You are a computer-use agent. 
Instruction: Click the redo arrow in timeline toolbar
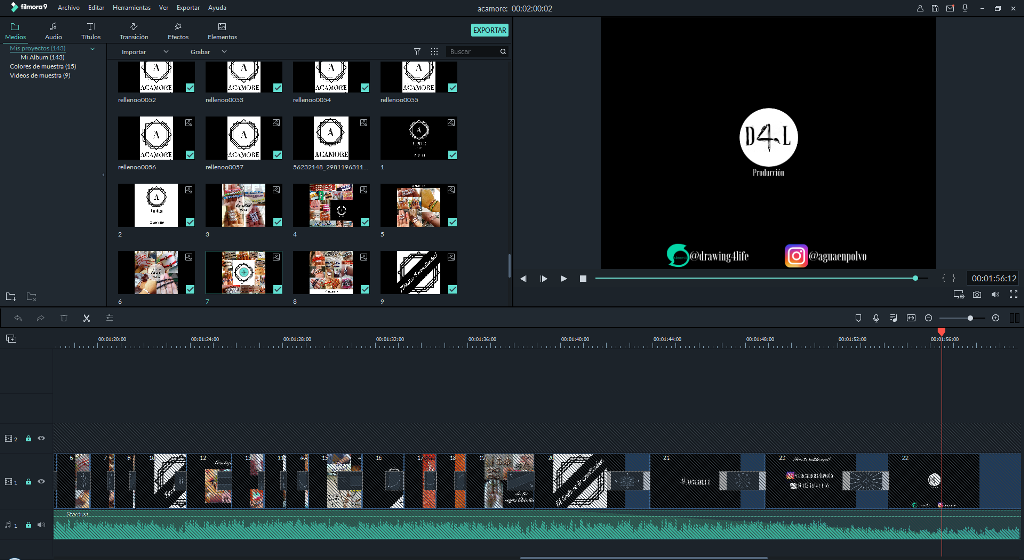(40, 318)
